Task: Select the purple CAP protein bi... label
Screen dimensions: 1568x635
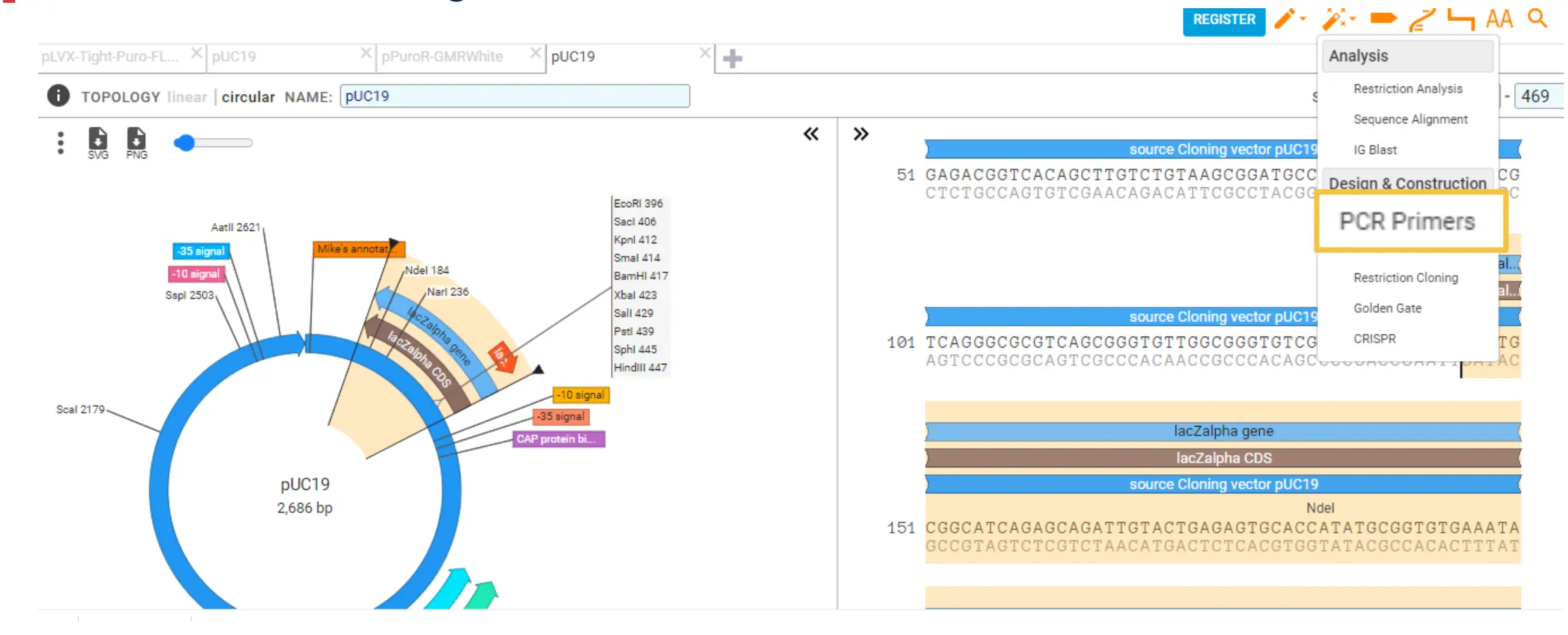Action: click(x=558, y=439)
